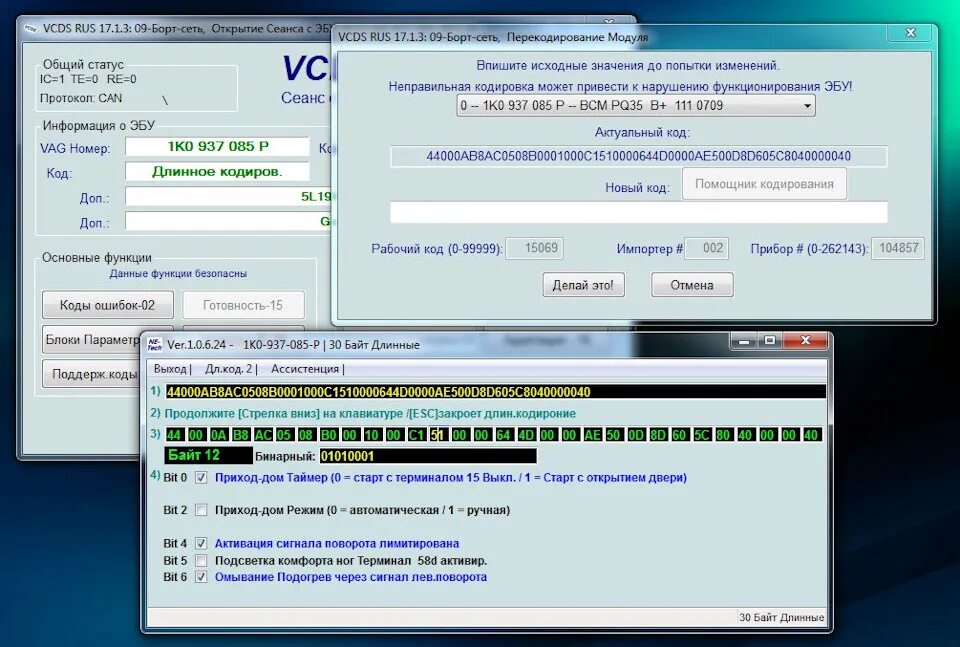Select byte cell 08

pos(306,435)
